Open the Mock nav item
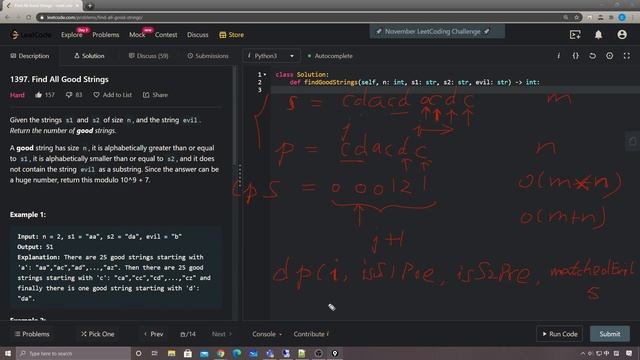 (137, 35)
